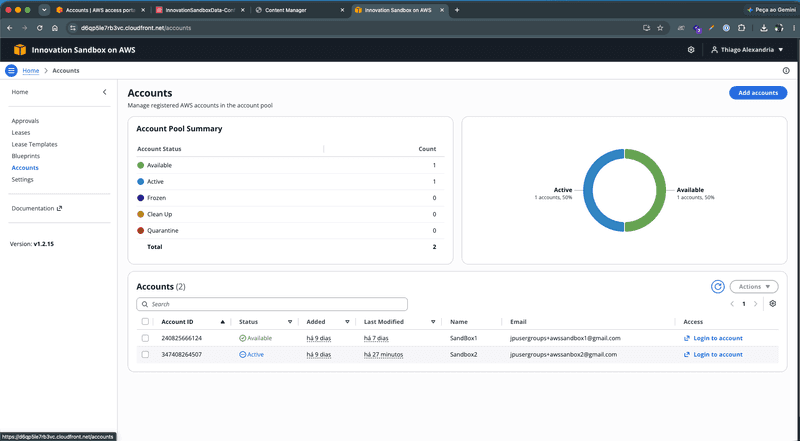The image size is (800, 441).
Task: Select all accounts with header checkbox
Action: tap(145, 322)
